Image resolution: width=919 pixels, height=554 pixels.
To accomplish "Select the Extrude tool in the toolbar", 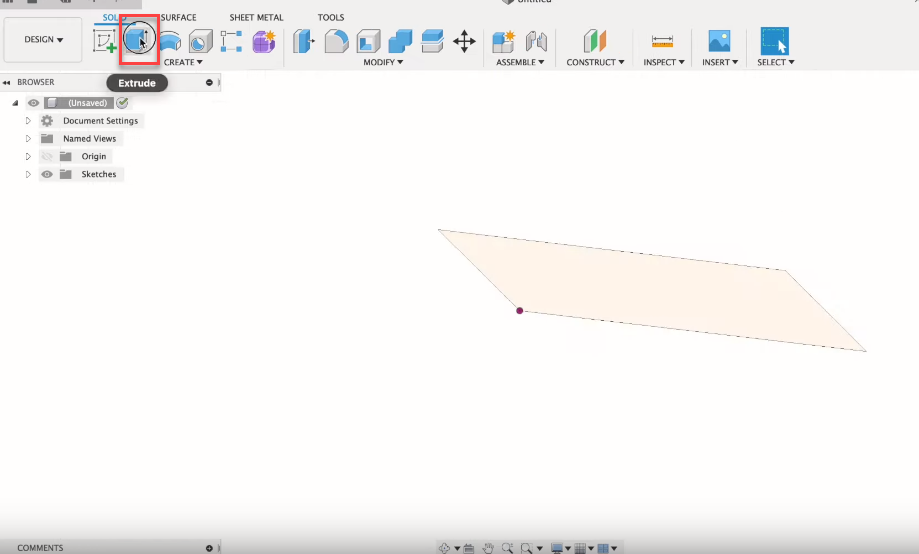I will tap(138, 40).
